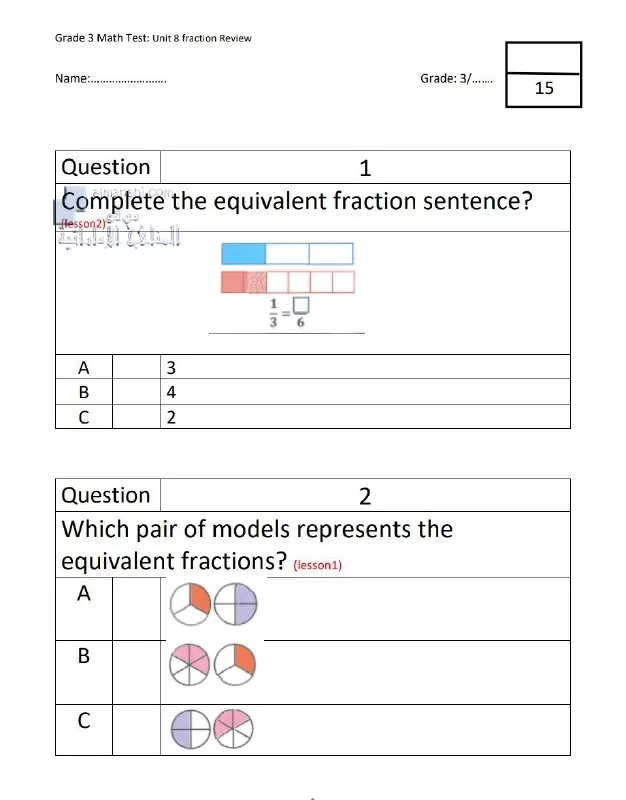This screenshot has width=626, height=800.
Task: Select answer box for option A in Question 1
Action: (136, 367)
